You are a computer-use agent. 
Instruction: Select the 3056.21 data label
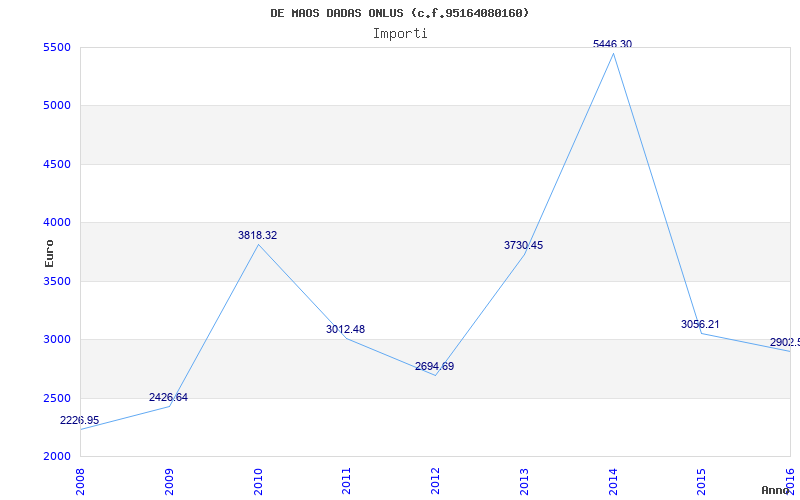coord(700,324)
